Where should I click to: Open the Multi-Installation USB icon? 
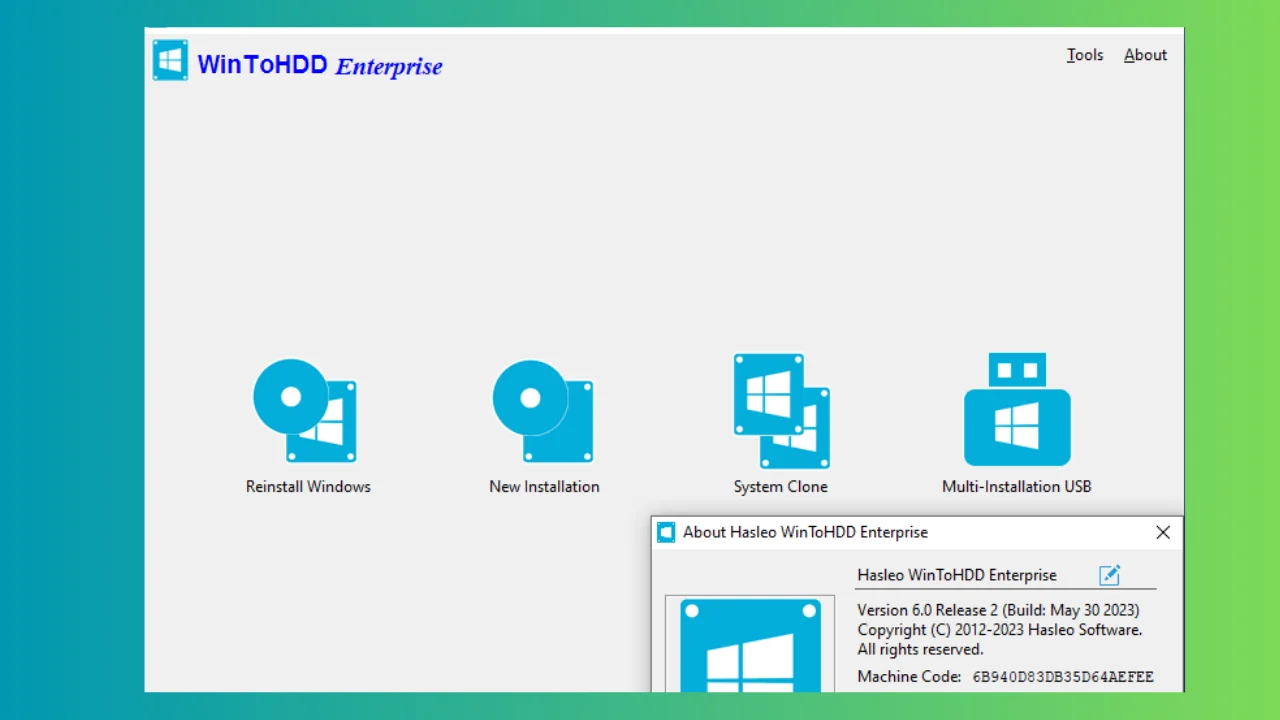click(x=1017, y=409)
